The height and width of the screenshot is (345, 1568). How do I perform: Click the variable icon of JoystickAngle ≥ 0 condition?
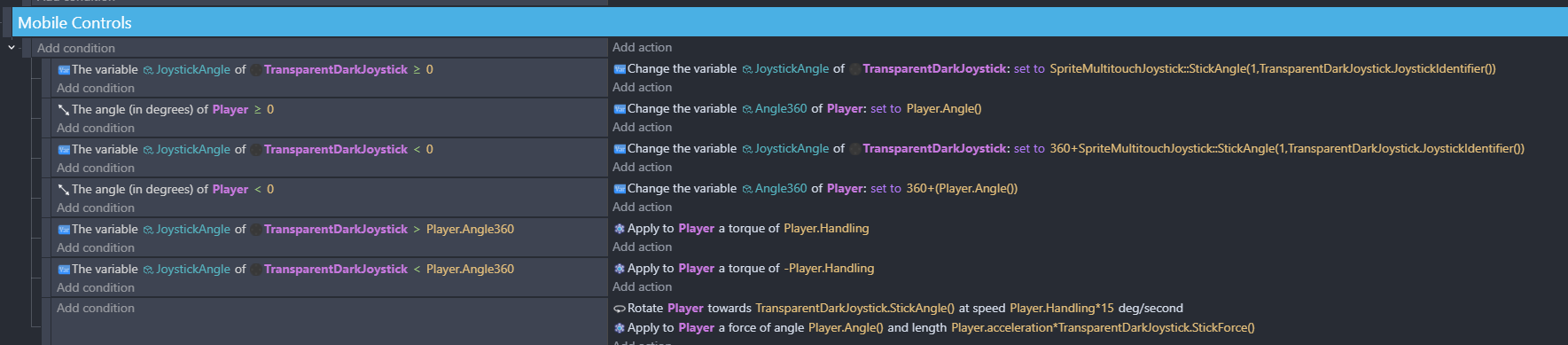(64, 70)
